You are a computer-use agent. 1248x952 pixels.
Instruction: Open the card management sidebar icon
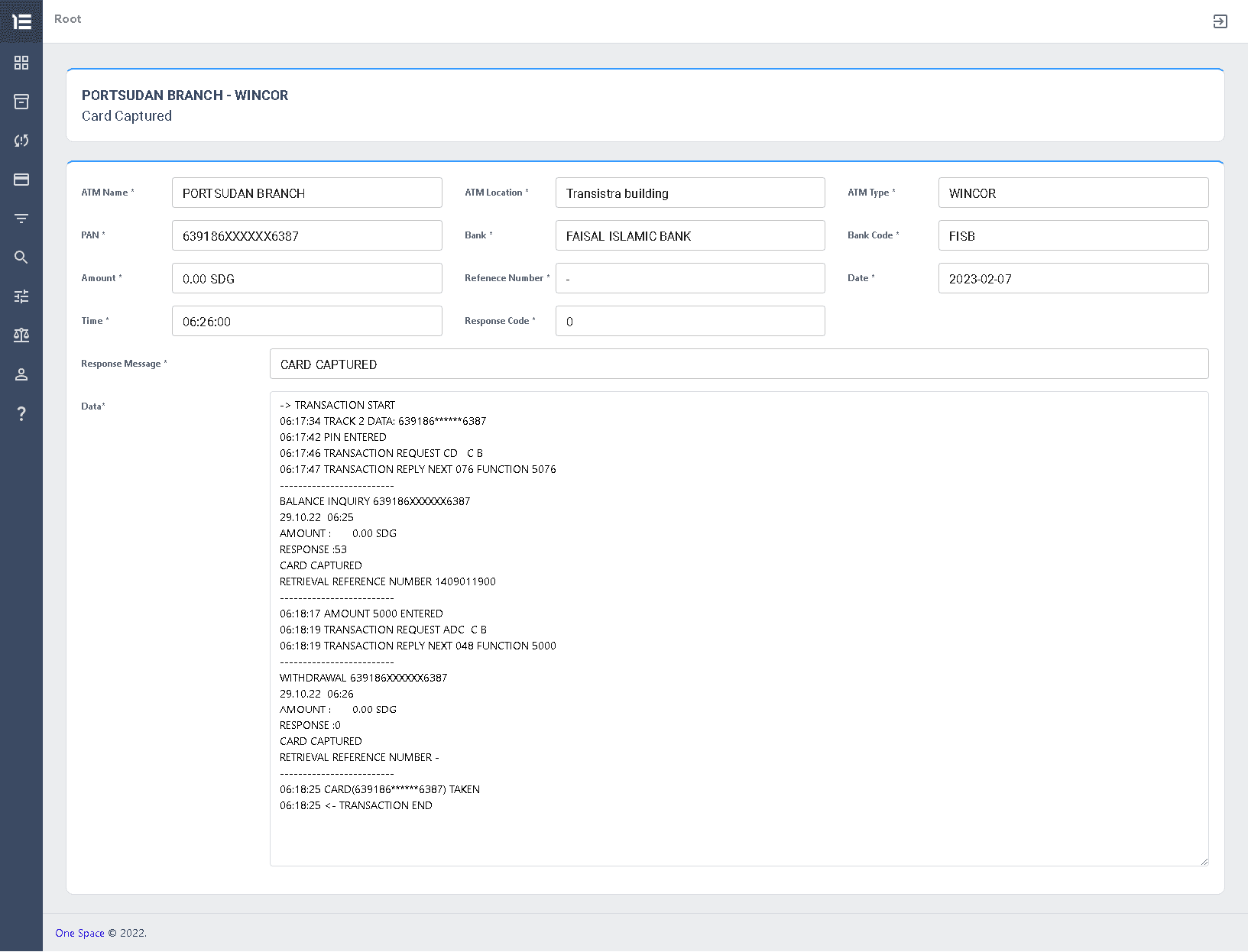pyautogui.click(x=21, y=180)
